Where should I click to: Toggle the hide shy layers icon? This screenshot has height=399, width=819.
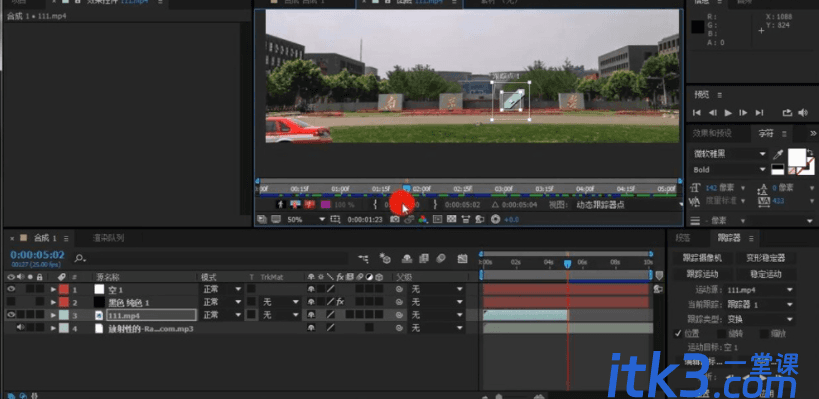point(407,258)
